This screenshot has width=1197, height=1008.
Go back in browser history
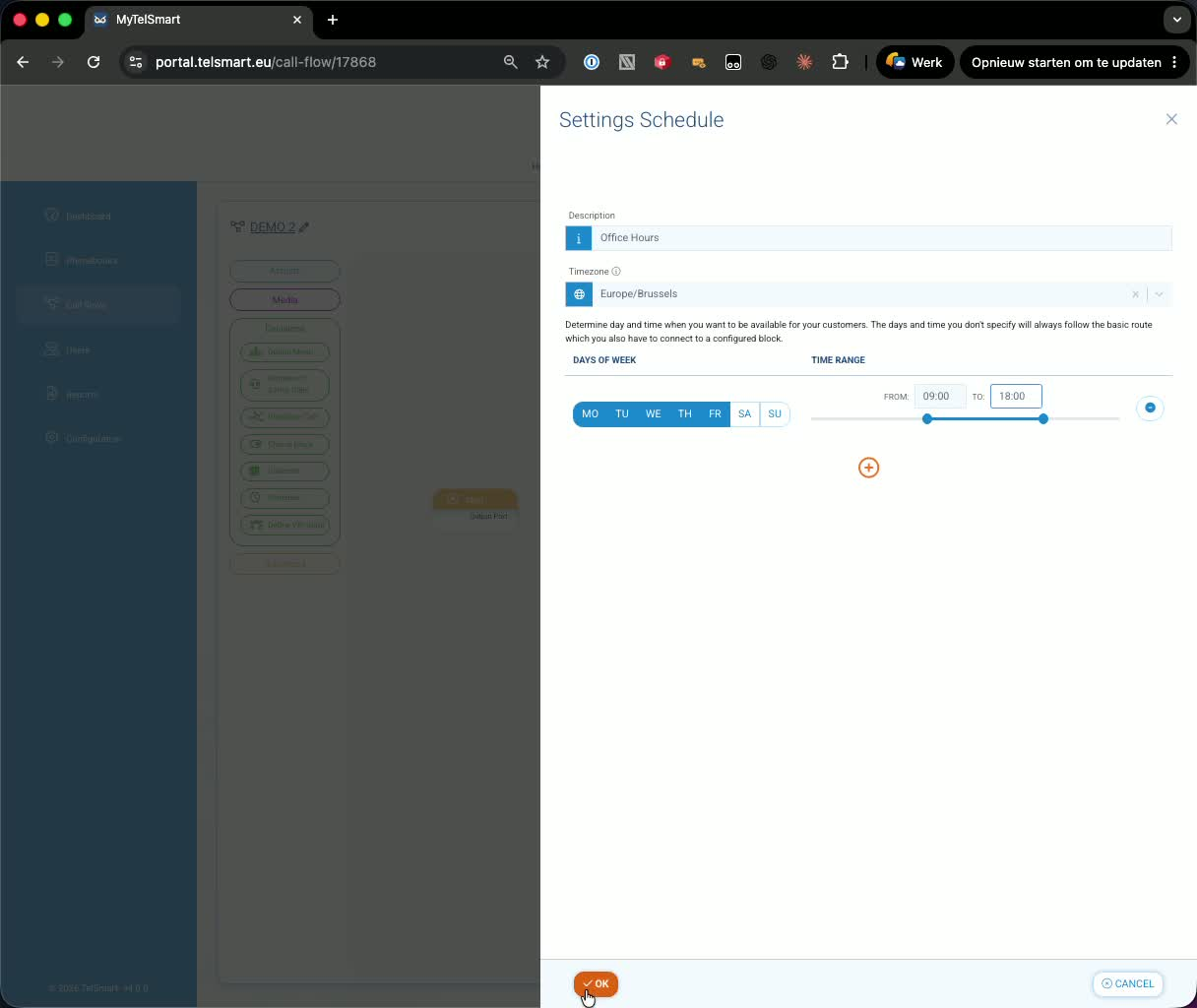click(23, 62)
